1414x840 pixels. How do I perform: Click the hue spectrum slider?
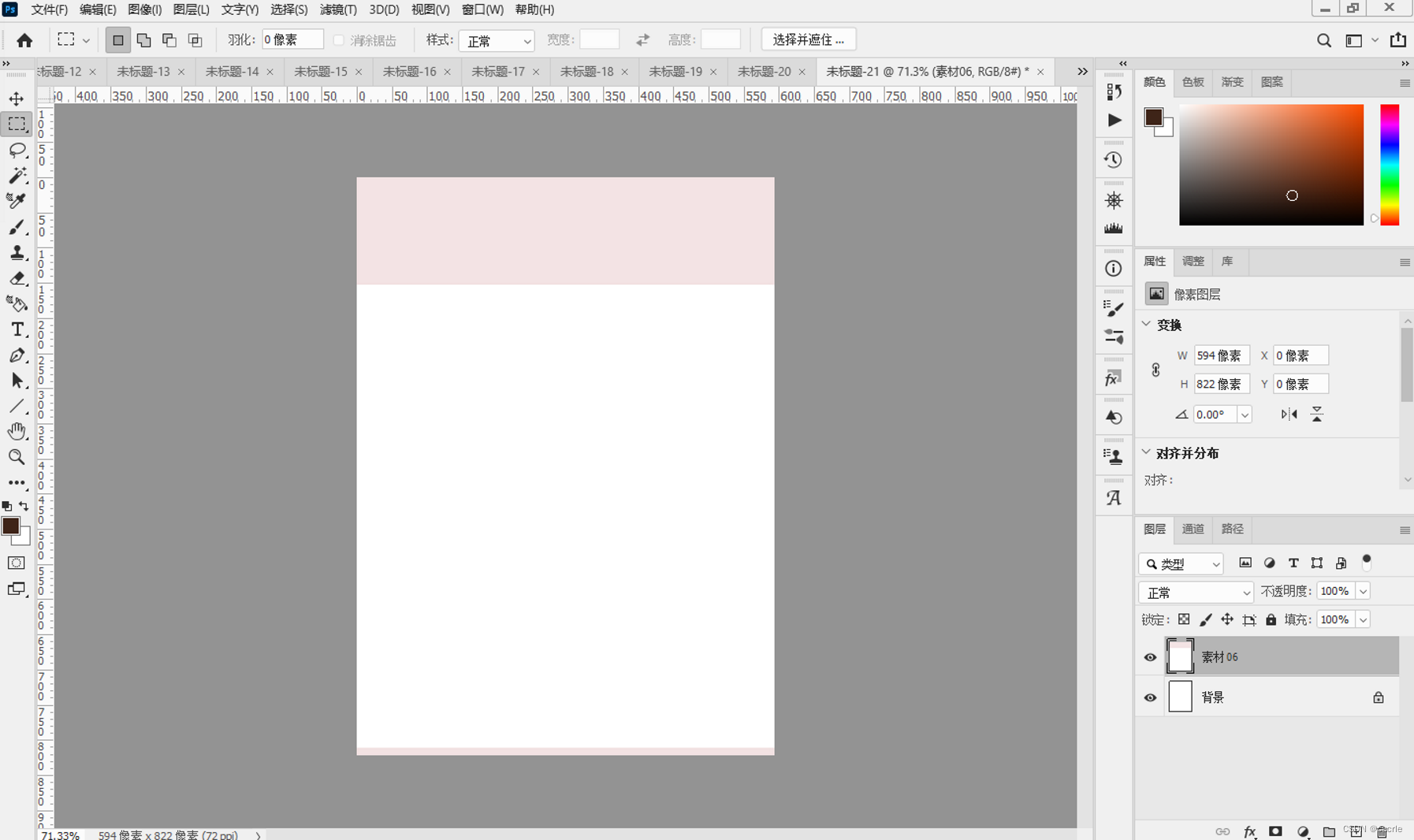pyautogui.click(x=1390, y=165)
